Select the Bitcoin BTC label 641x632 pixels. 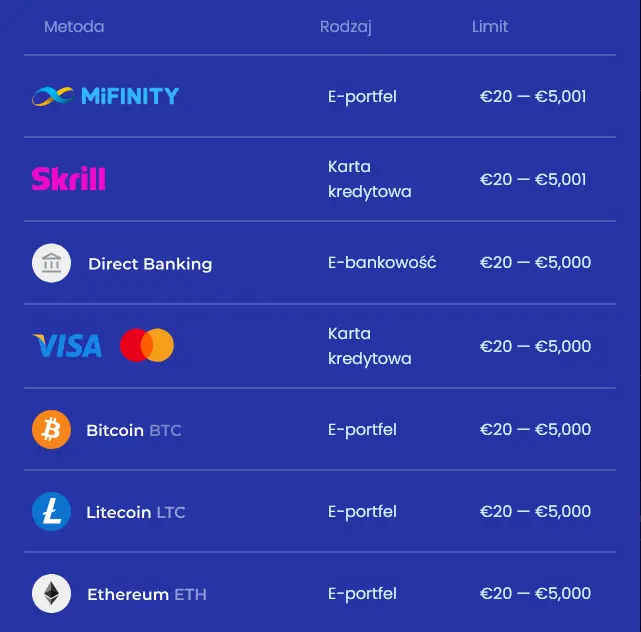pyautogui.click(x=134, y=430)
